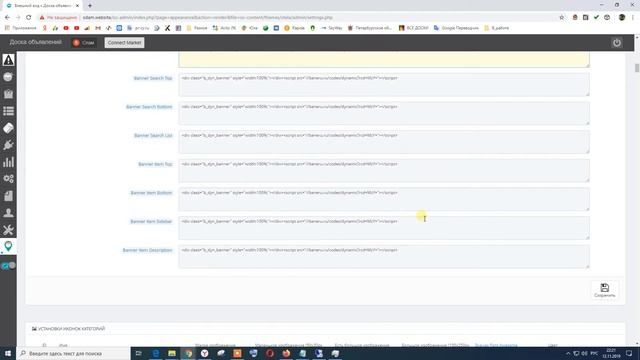
Task: Toggle the switch at the sidebar bottom
Action: 9,266
